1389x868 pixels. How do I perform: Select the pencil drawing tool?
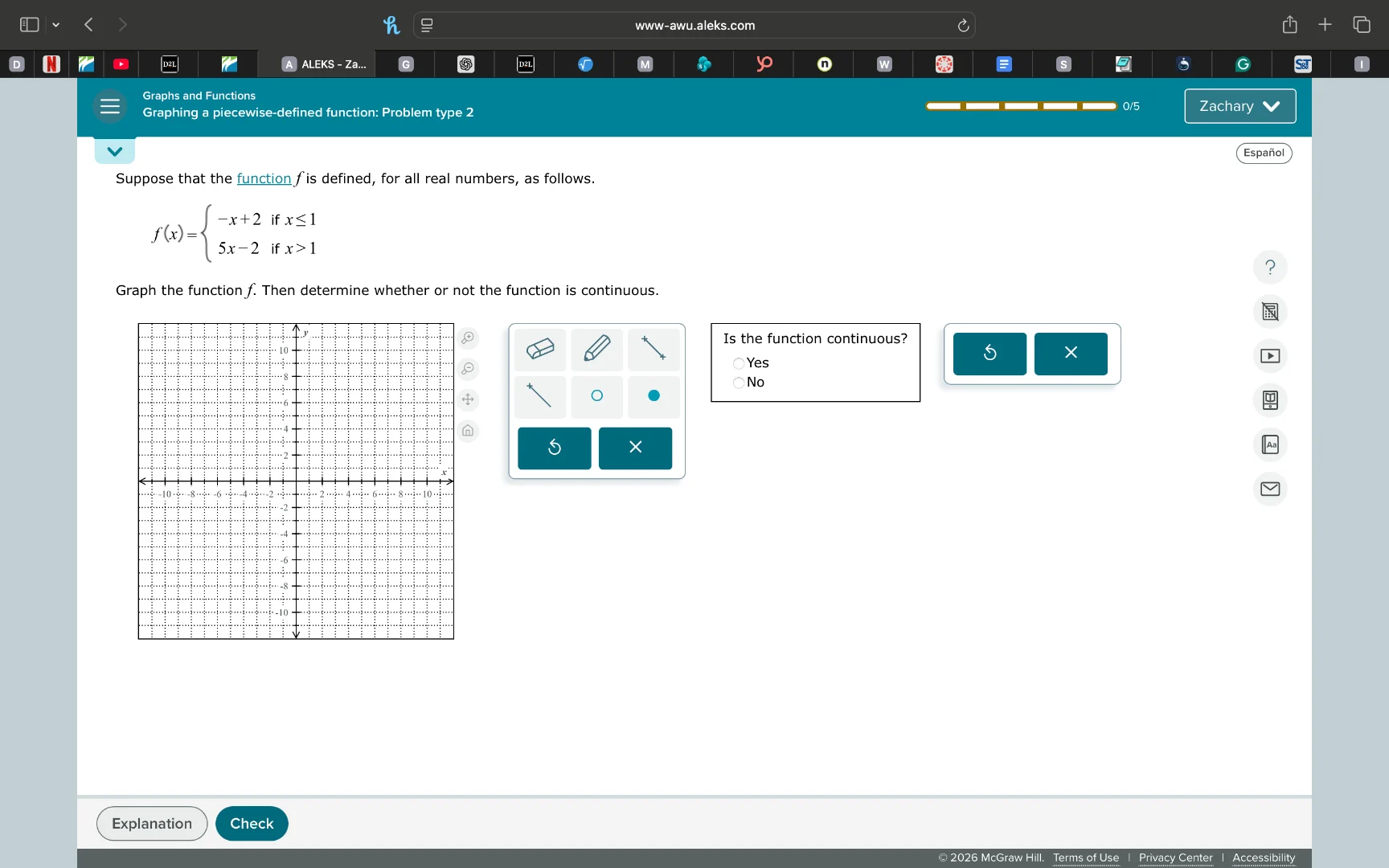(596, 350)
